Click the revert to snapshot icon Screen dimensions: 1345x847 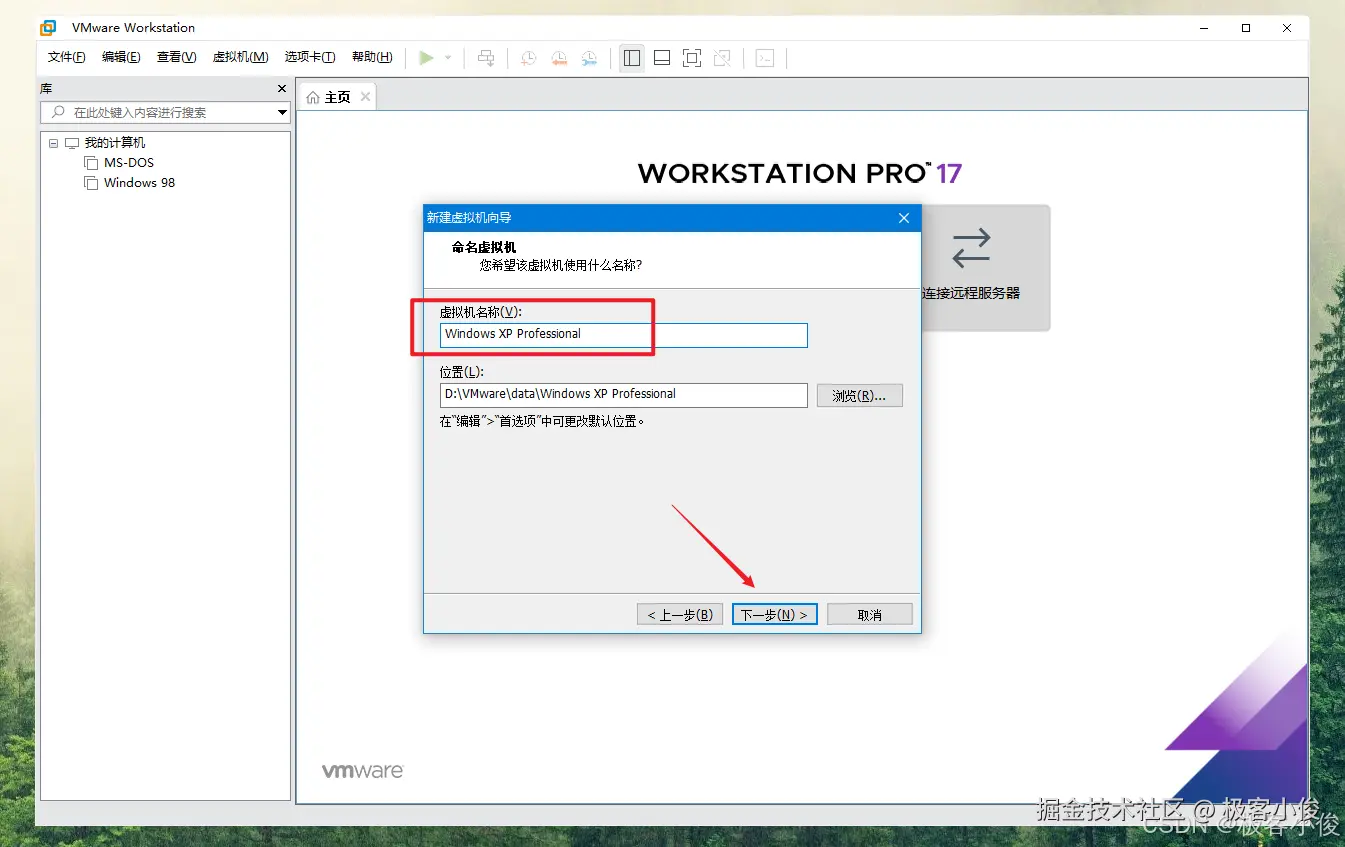click(x=559, y=58)
